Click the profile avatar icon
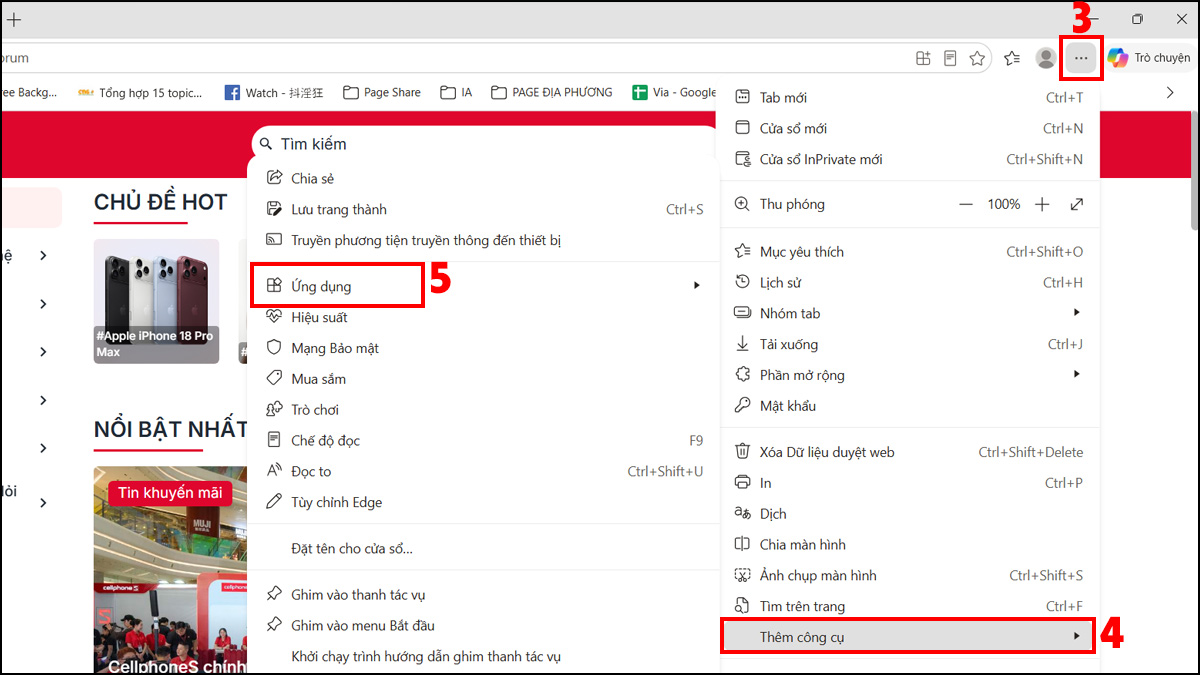Screen dimensions: 1200x675 pyautogui.click(x=1046, y=58)
